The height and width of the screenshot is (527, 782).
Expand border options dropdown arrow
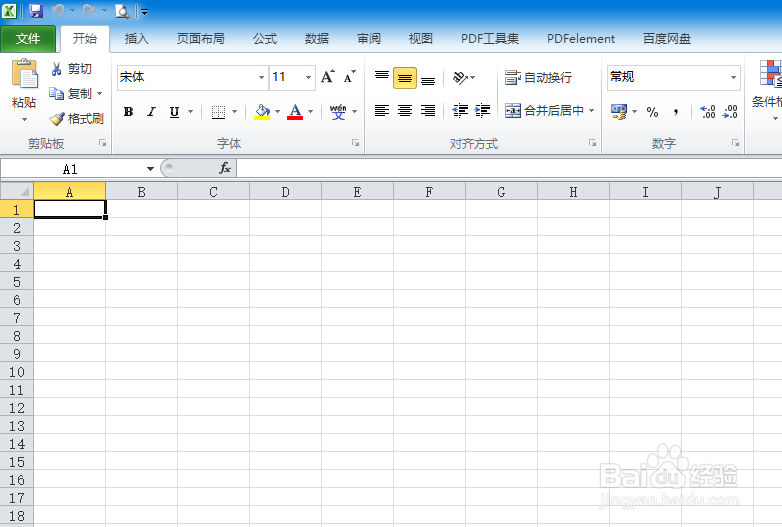[234, 112]
